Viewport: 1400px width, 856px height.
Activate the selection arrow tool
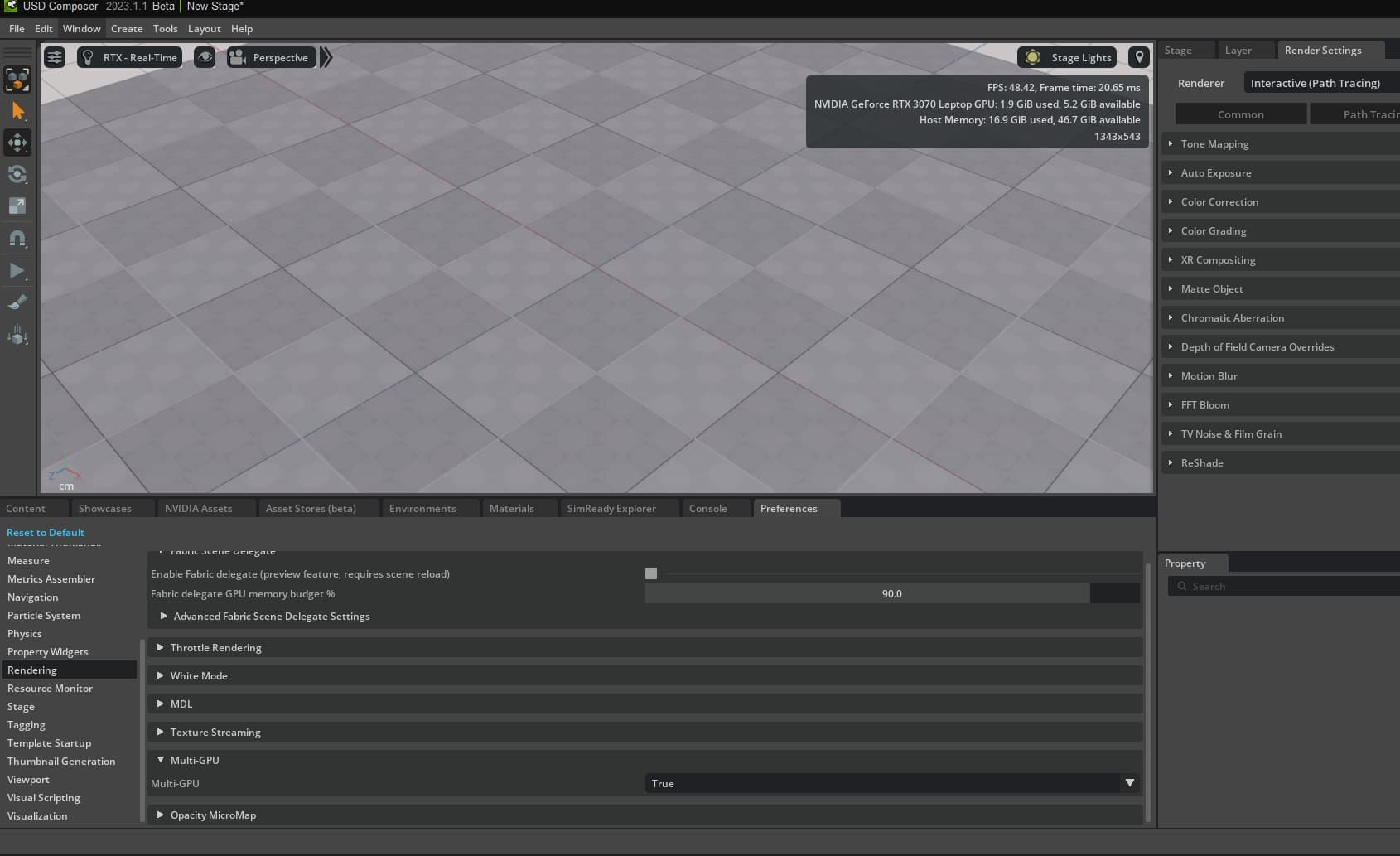pos(17,110)
